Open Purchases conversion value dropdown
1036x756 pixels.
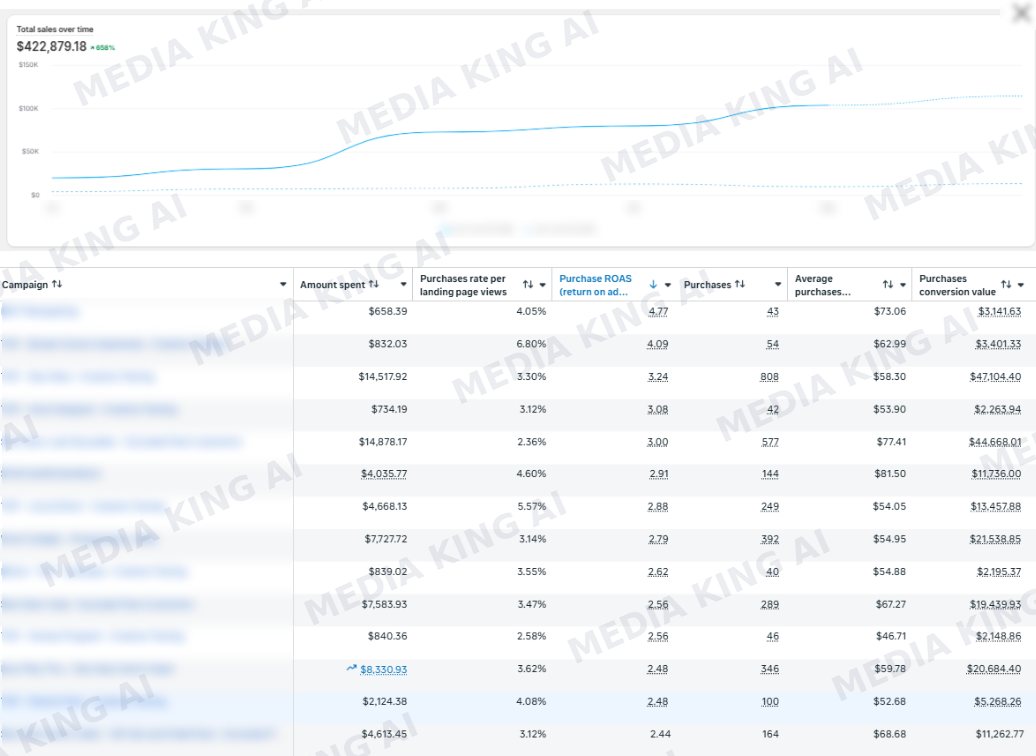coord(1021,285)
